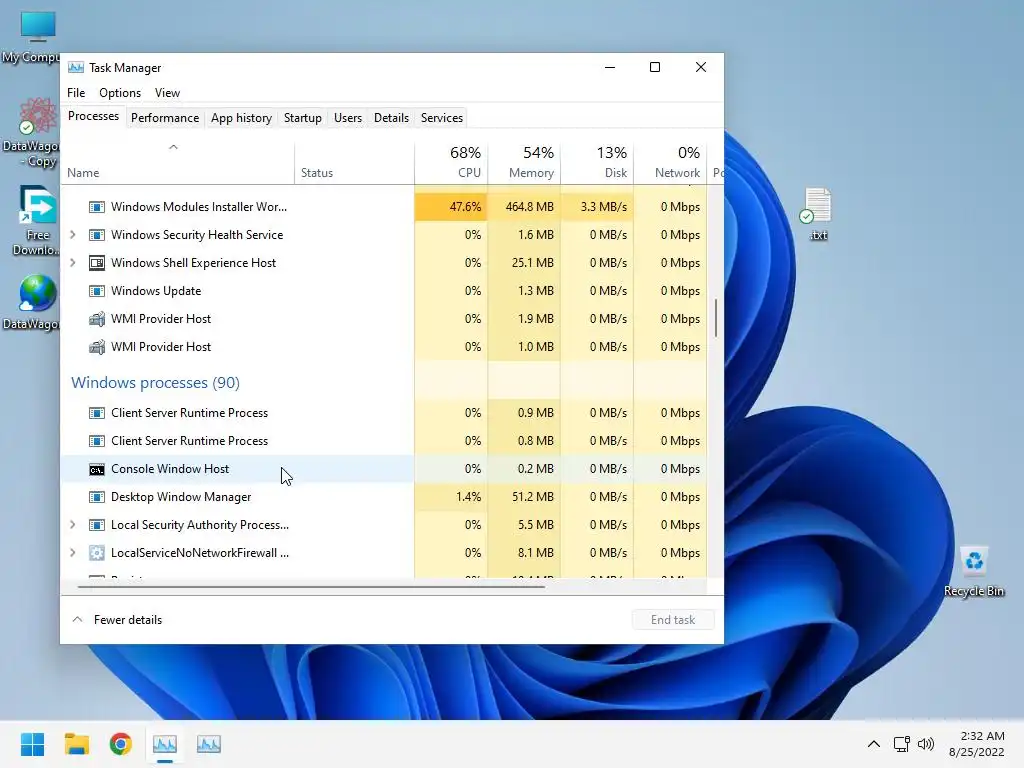Open the network icon in system tray

902,744
